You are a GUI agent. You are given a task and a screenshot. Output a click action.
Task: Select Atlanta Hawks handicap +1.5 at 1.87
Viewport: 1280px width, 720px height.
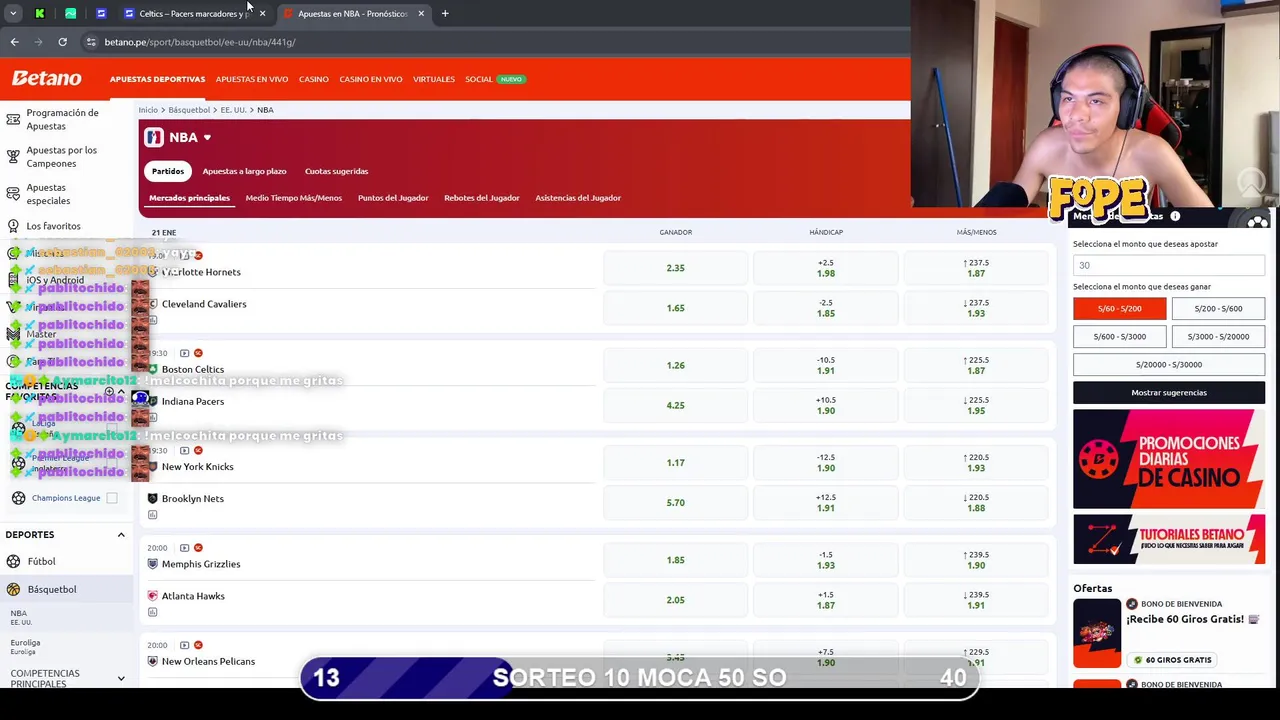(826, 600)
